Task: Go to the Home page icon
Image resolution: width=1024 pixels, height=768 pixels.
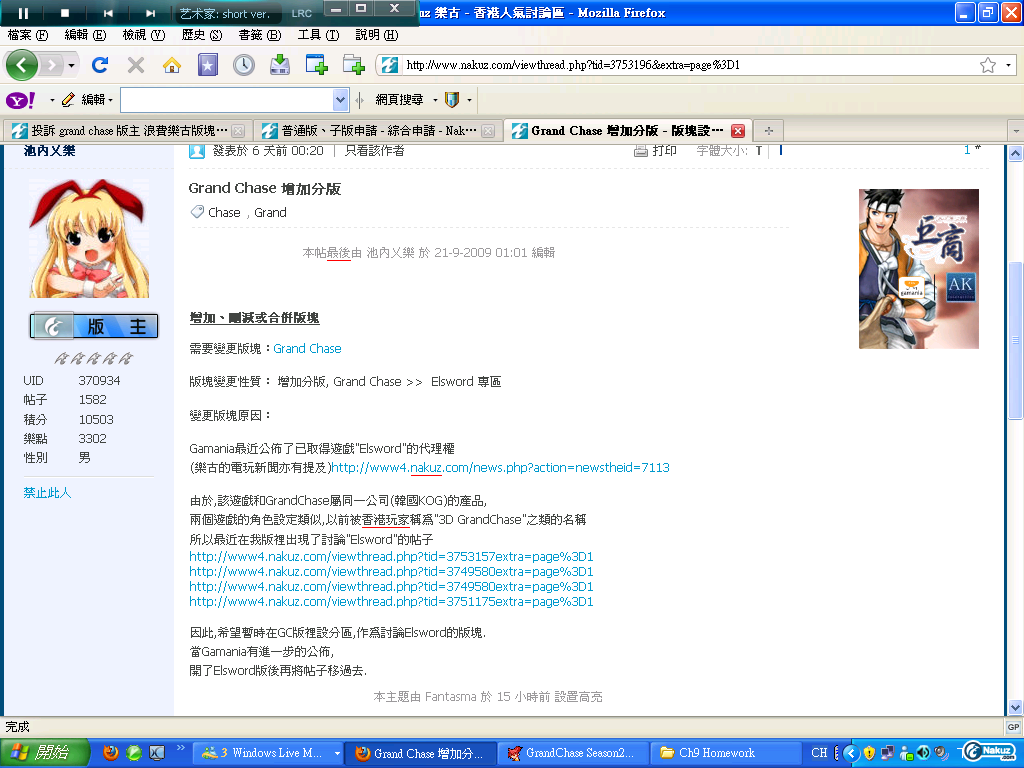Action: (x=172, y=65)
